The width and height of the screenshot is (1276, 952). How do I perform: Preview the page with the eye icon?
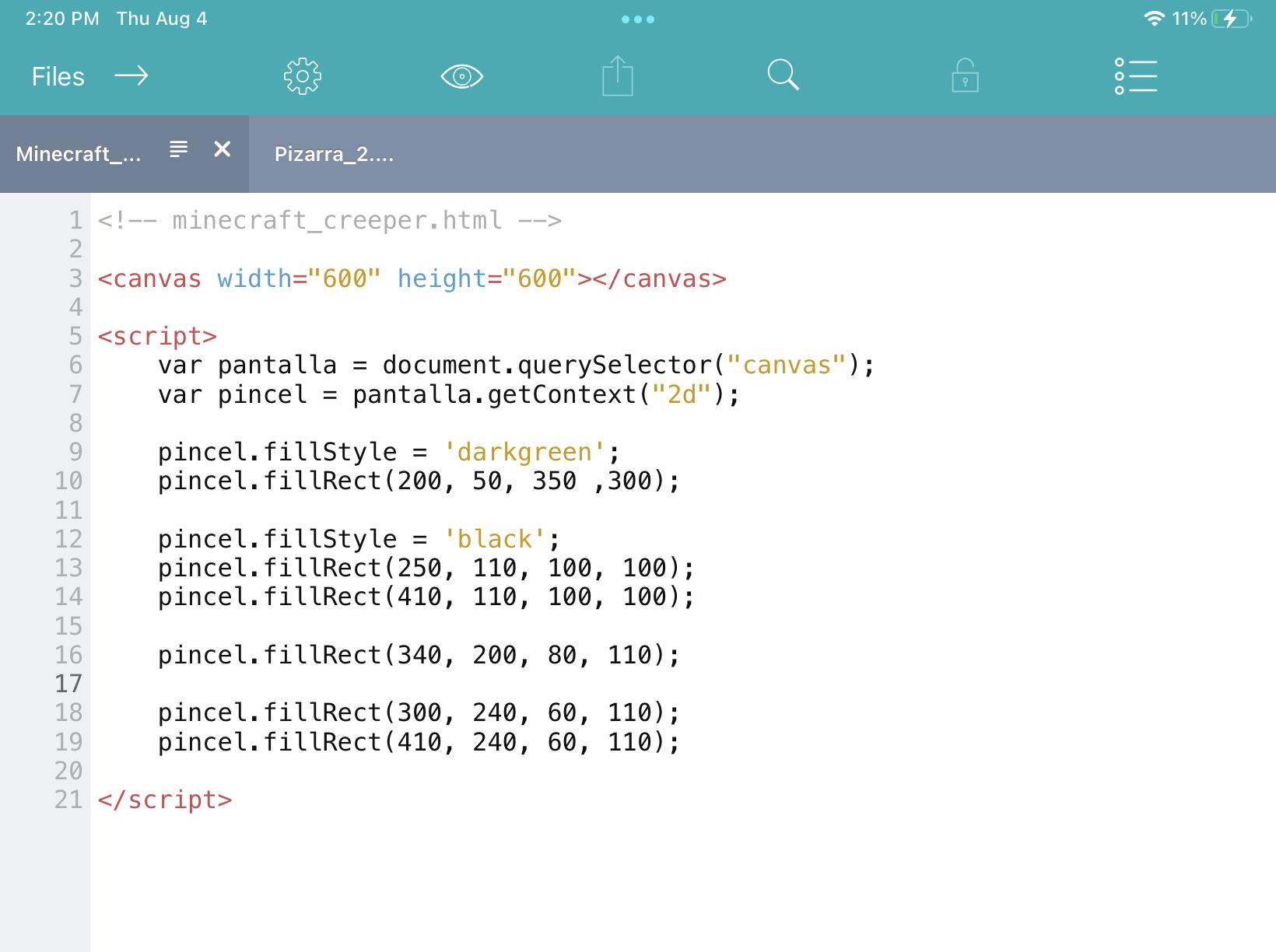(462, 76)
